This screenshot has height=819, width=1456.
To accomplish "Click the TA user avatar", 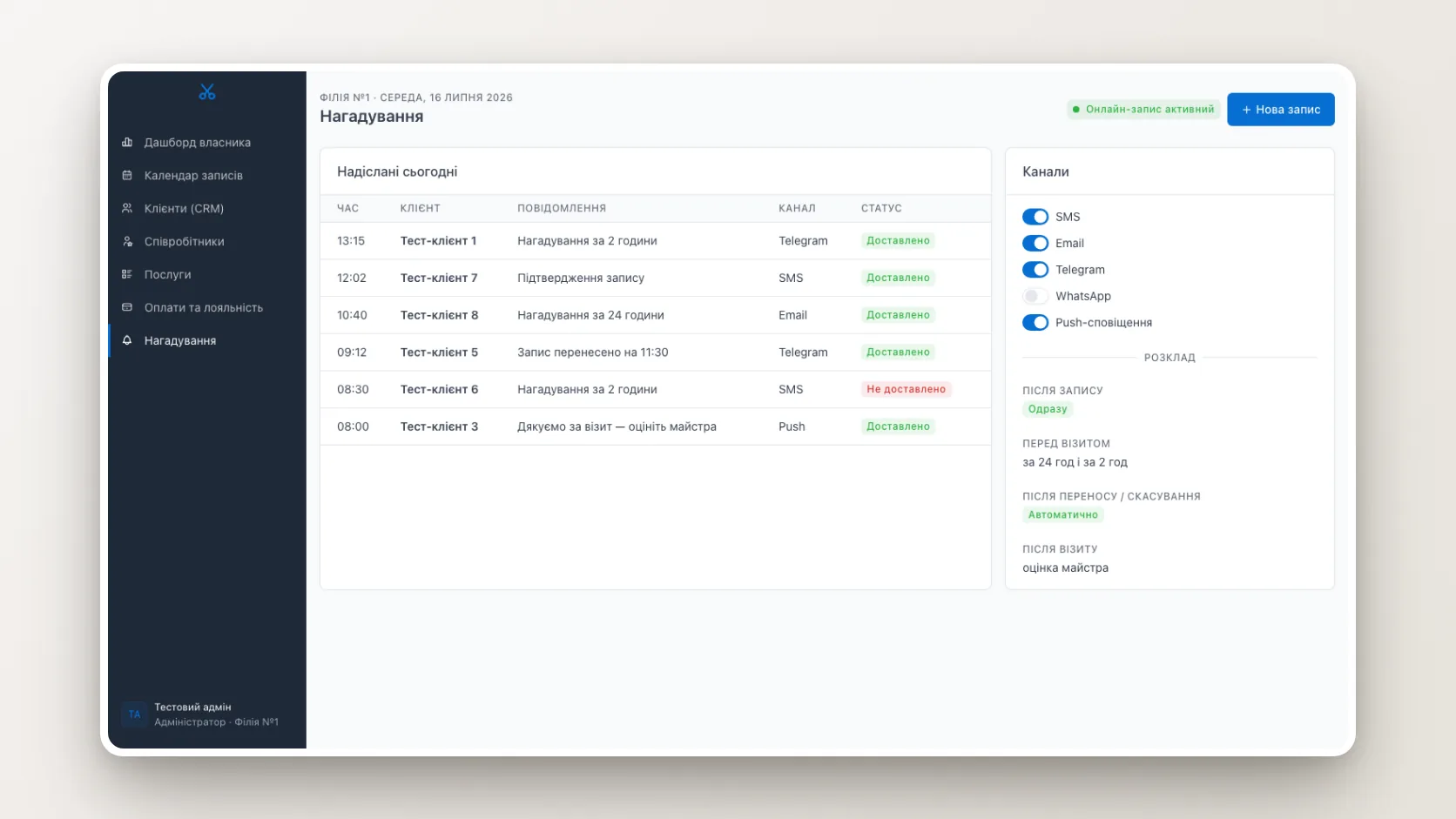I will click(x=134, y=715).
